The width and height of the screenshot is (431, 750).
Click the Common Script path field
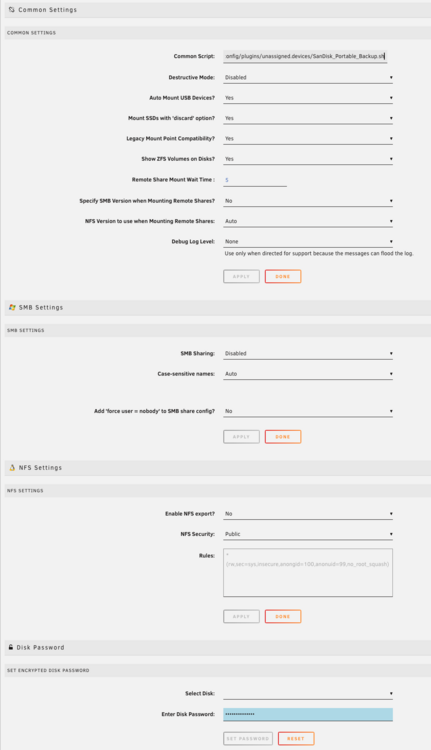click(305, 56)
